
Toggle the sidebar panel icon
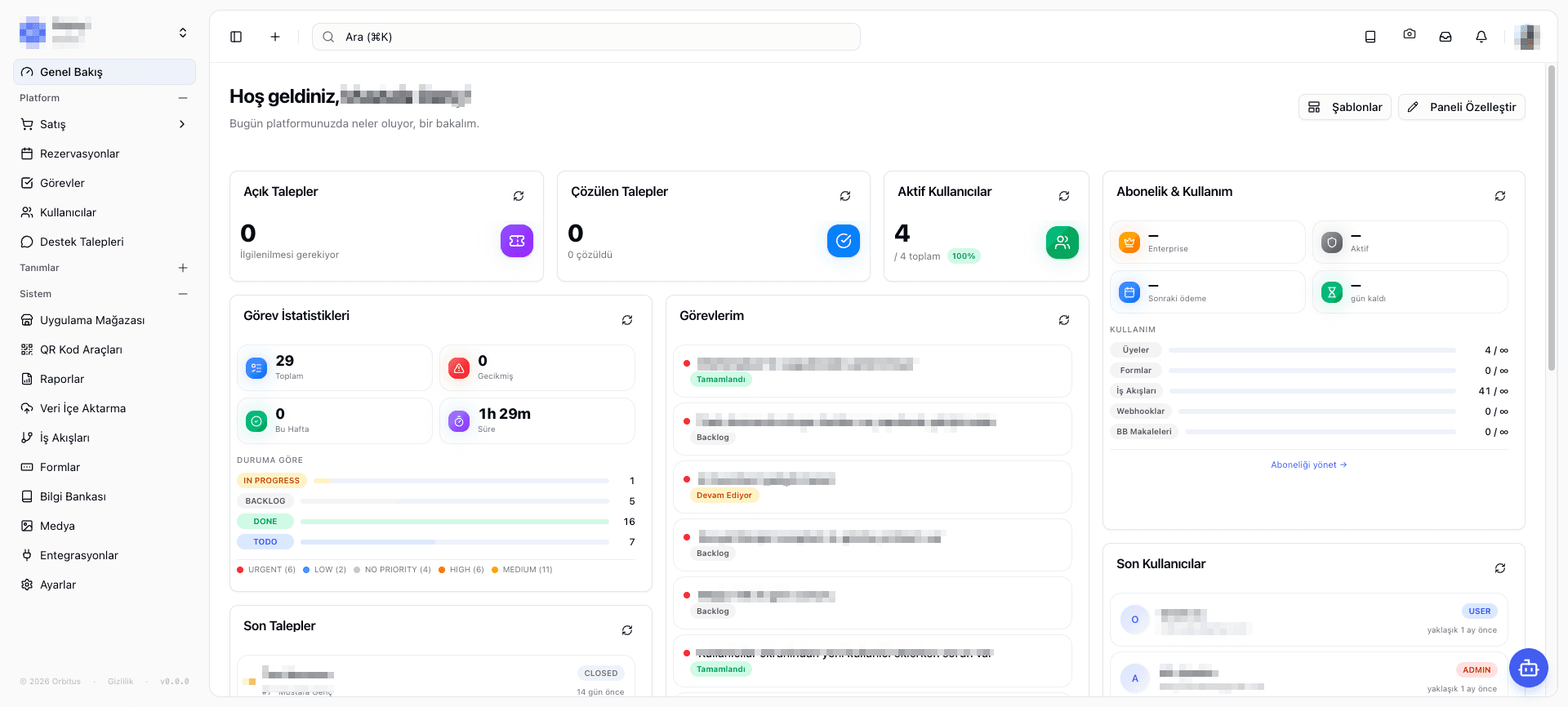[x=236, y=37]
